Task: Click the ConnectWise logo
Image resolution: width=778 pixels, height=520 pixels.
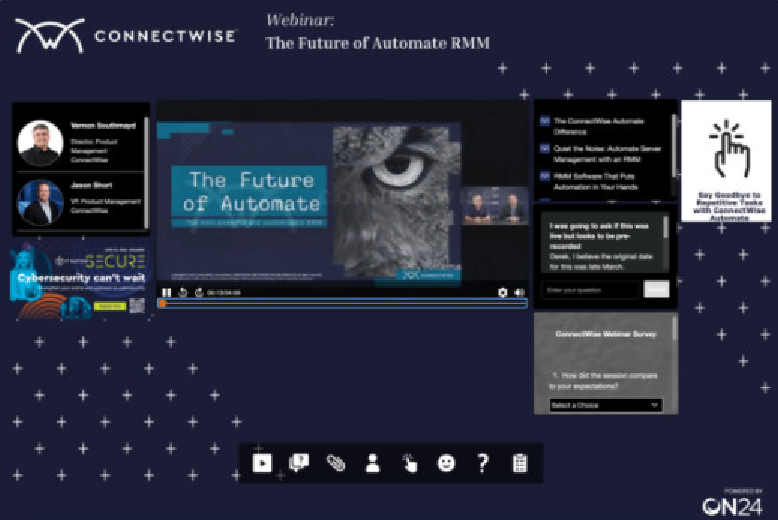Action: tap(126, 36)
